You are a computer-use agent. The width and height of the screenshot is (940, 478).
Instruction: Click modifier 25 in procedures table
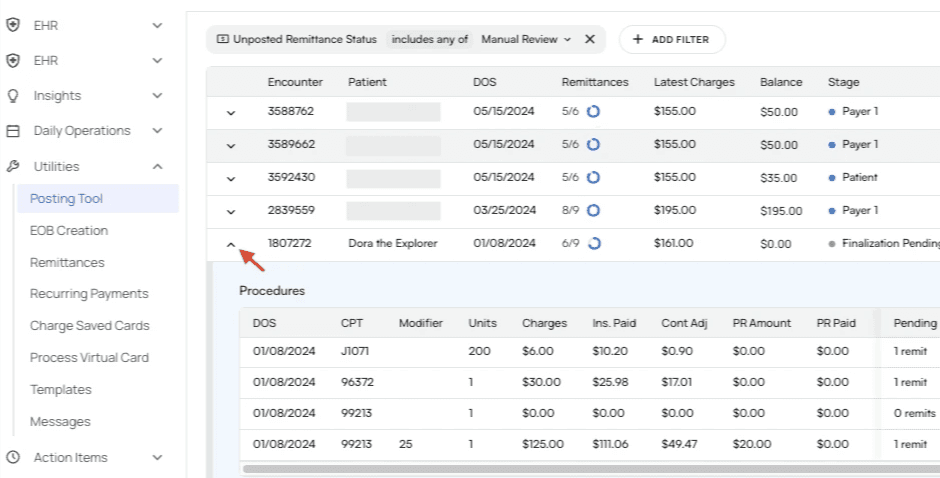click(x=405, y=444)
